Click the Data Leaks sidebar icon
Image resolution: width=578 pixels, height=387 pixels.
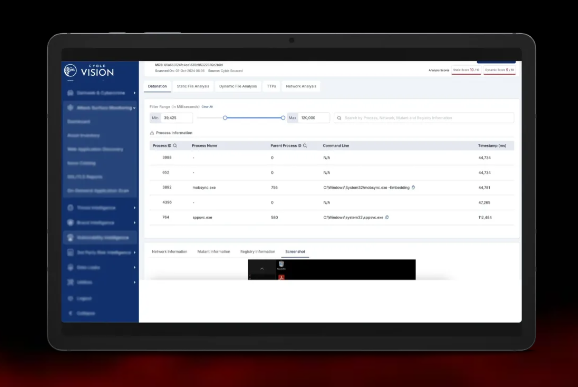[x=70, y=267]
